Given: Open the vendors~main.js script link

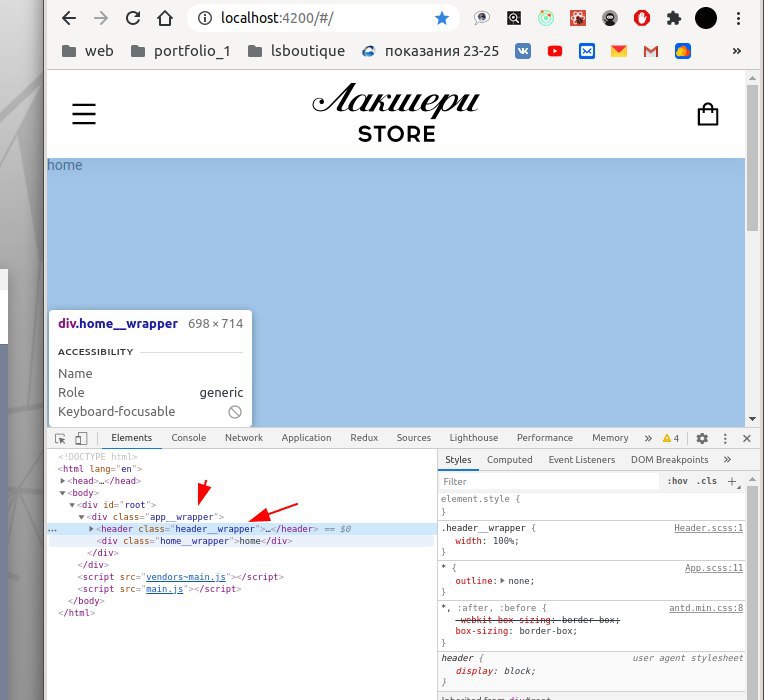Looking at the screenshot, I should tap(186, 577).
